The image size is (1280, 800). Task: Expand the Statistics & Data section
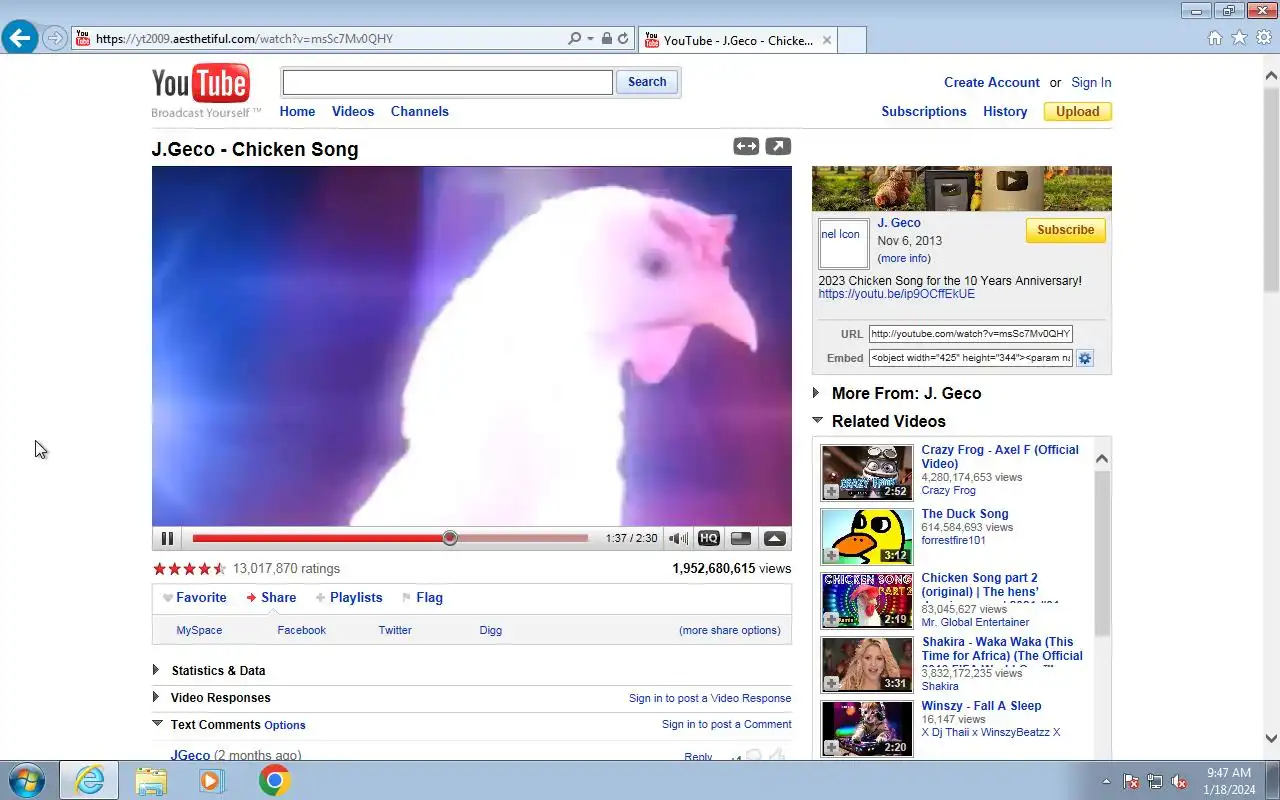(x=156, y=670)
